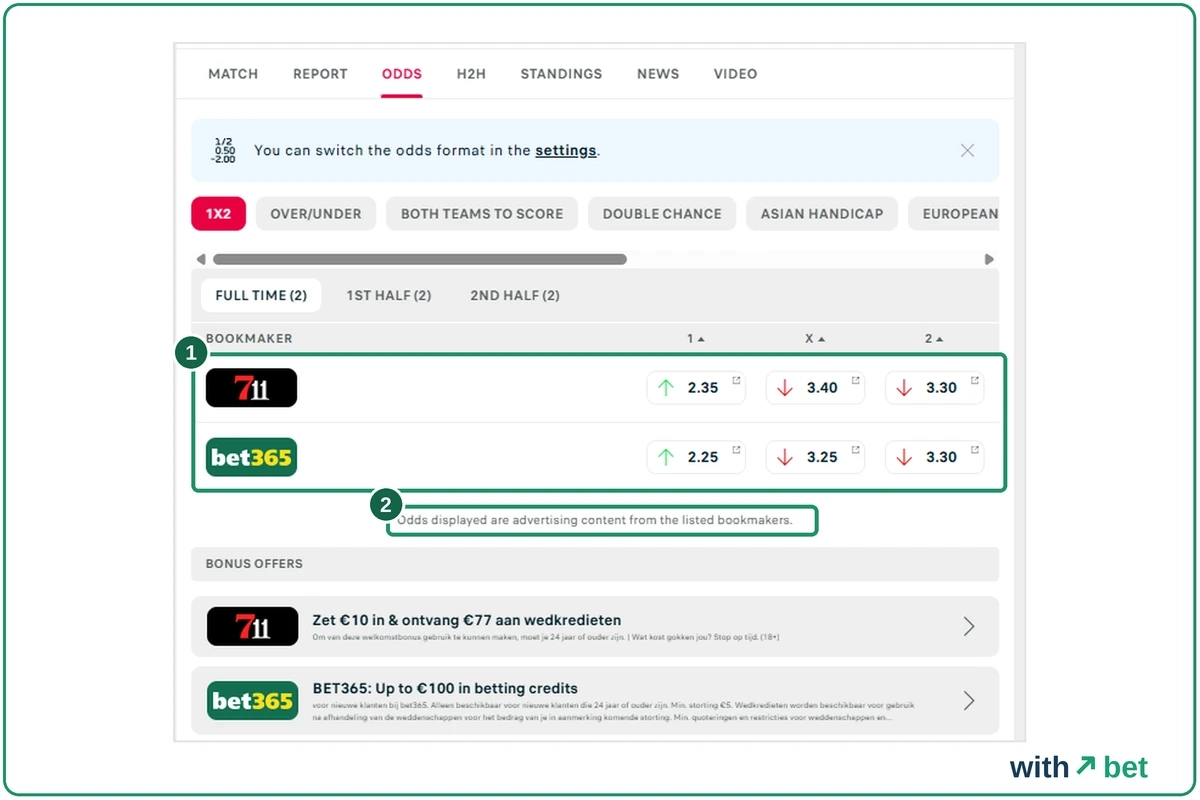The height and width of the screenshot is (800, 1200).
Task: Select the 1X2 odds type
Action: pyautogui.click(x=218, y=213)
